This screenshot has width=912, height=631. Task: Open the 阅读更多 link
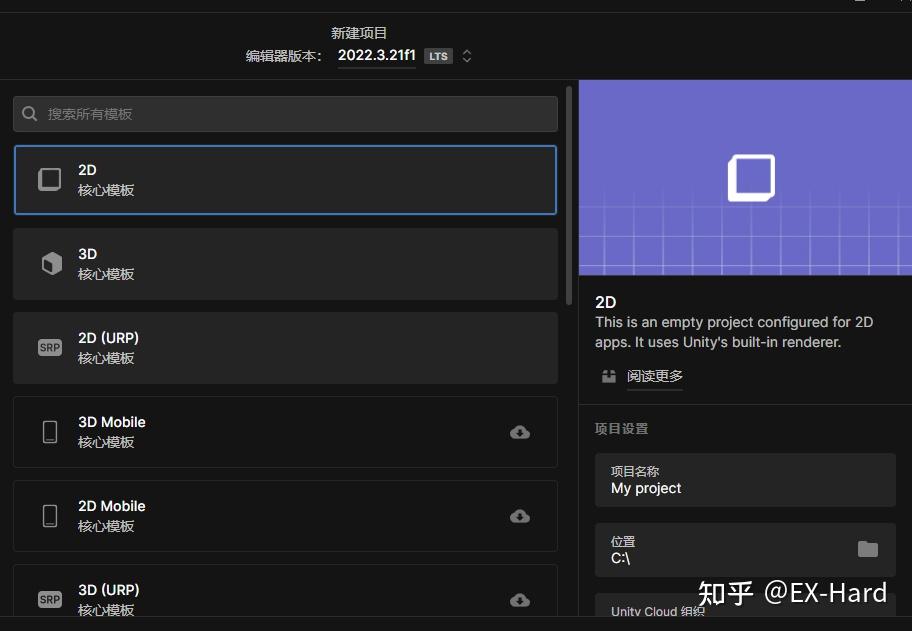point(655,376)
